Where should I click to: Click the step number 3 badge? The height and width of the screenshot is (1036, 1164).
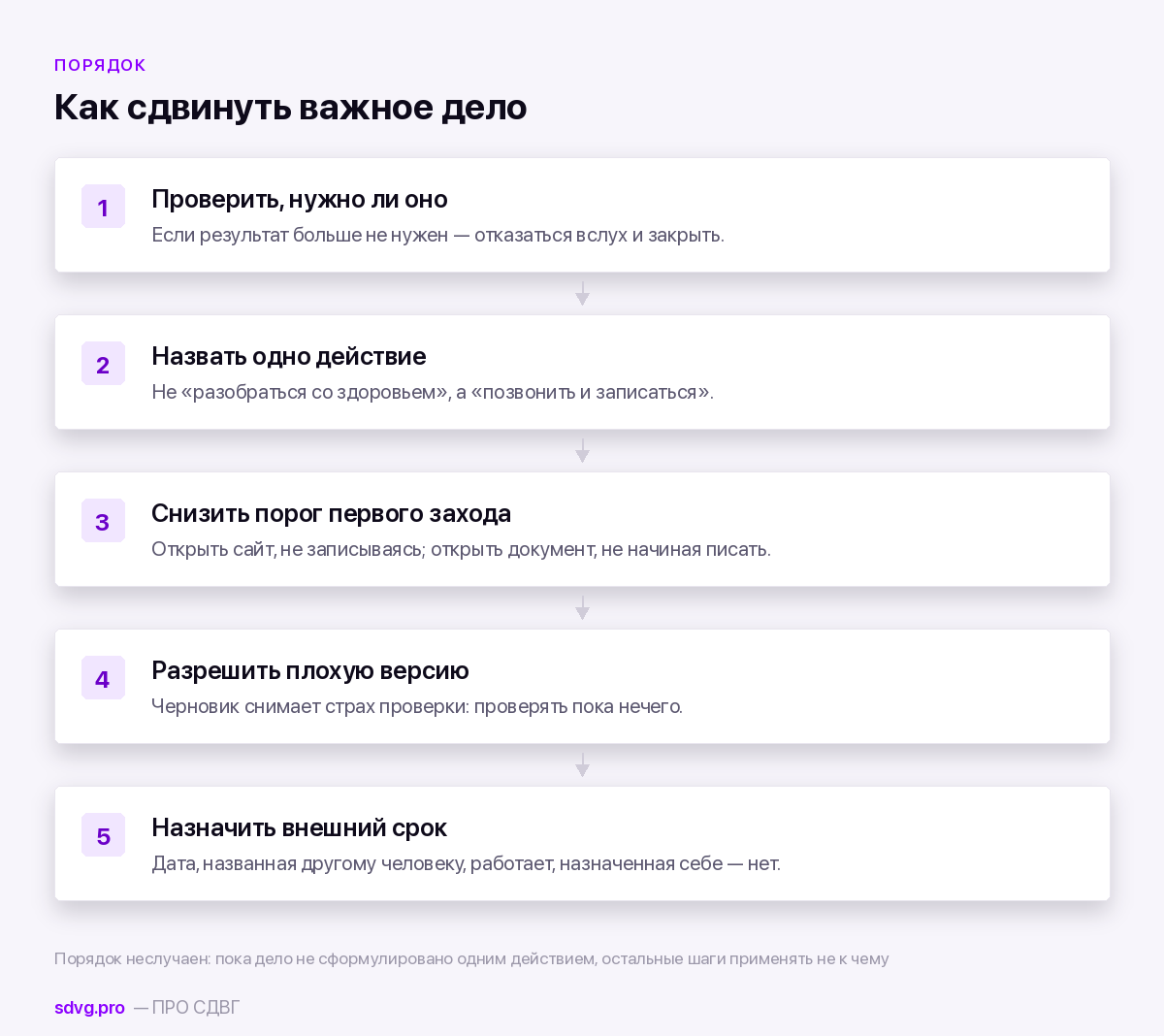[103, 521]
